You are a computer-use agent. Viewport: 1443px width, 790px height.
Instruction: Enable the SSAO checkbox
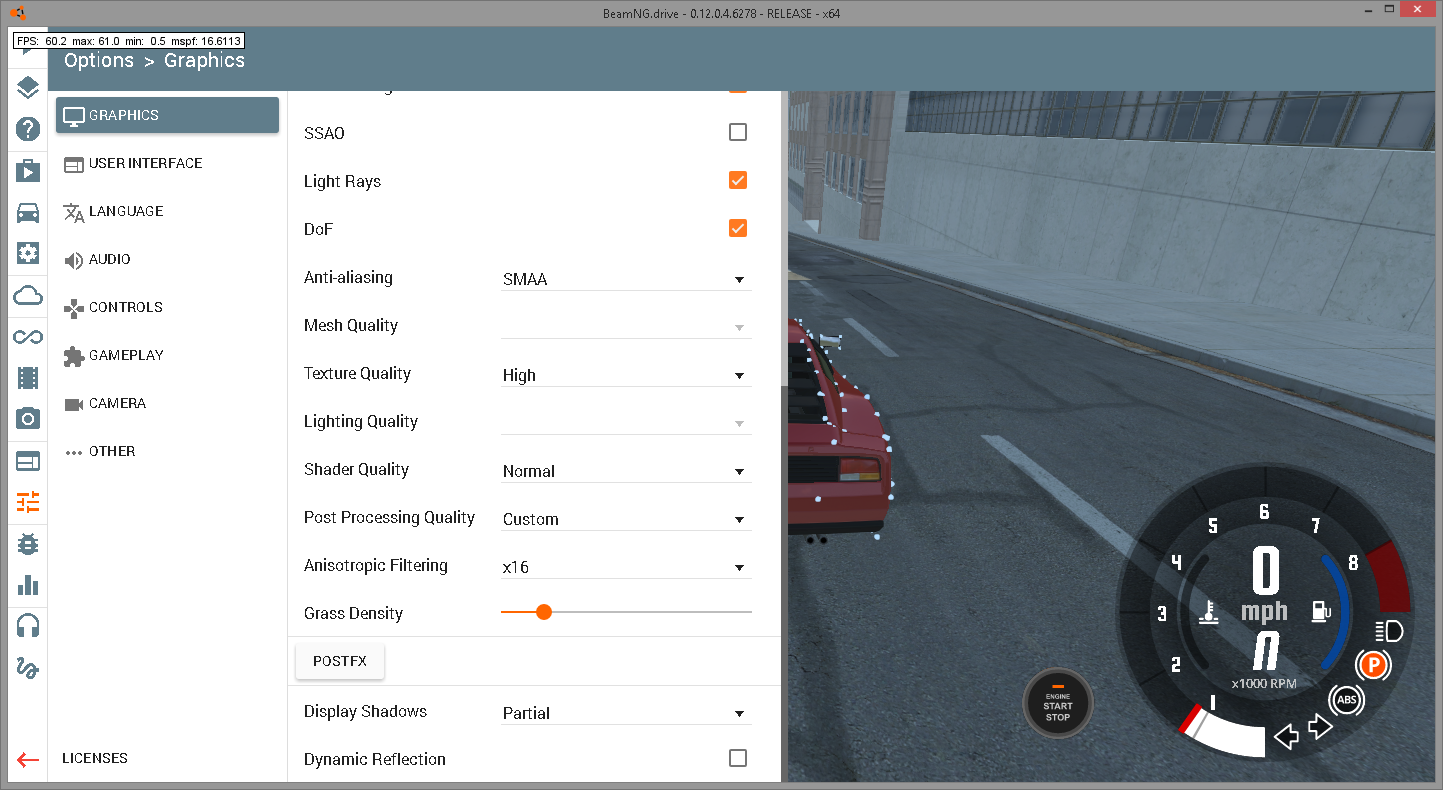[x=738, y=132]
